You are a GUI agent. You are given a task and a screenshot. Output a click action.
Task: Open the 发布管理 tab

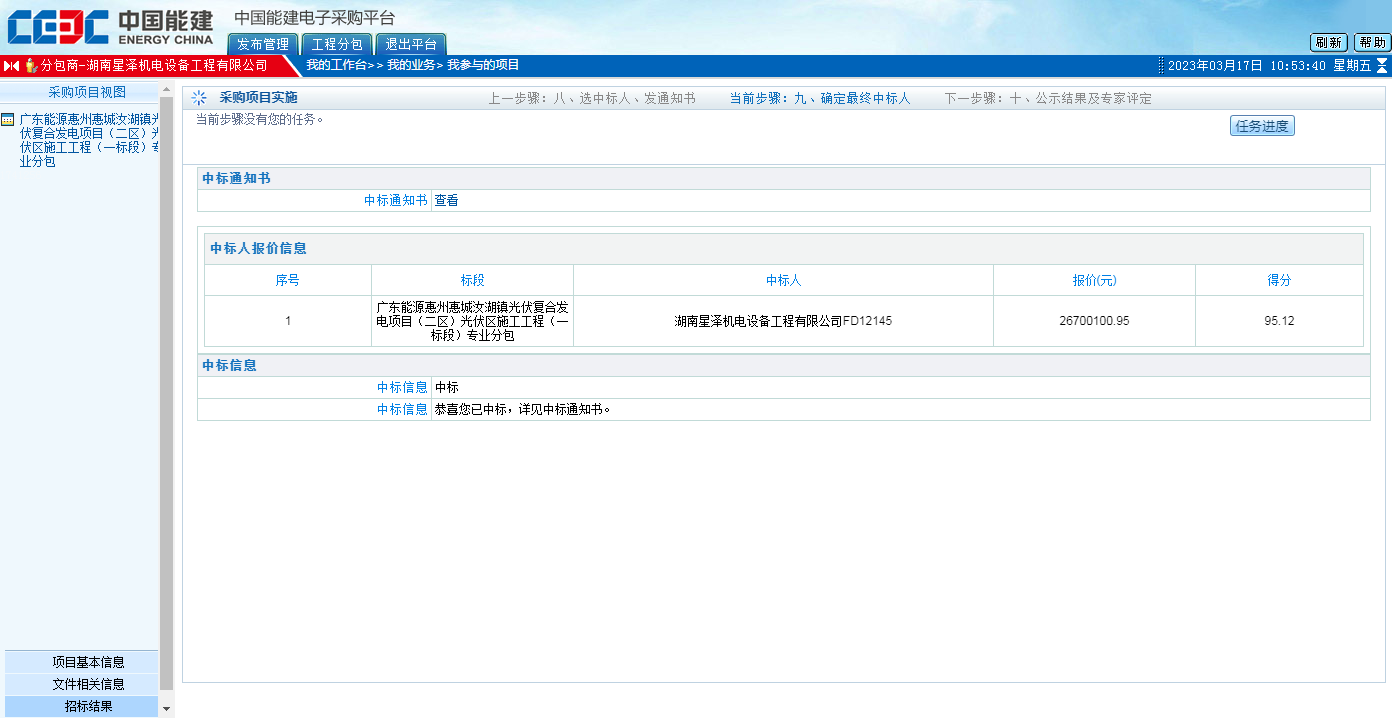coord(263,45)
